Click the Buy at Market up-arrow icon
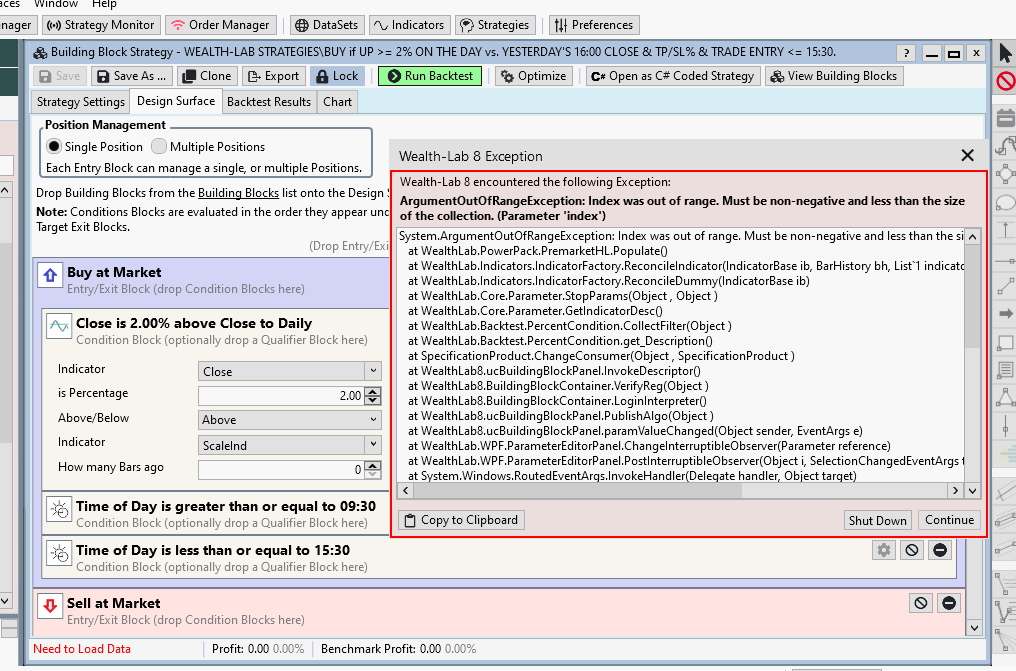The height and width of the screenshot is (671, 1016). pos(50,275)
